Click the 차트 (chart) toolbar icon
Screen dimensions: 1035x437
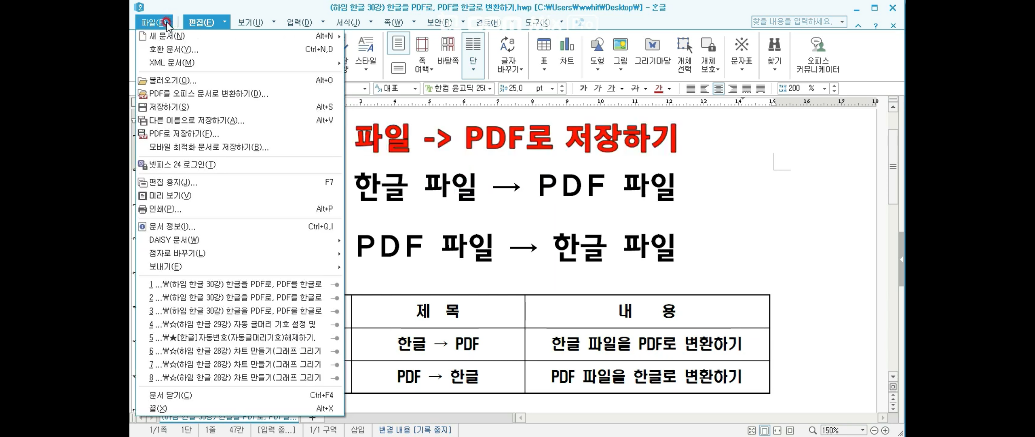pos(567,50)
